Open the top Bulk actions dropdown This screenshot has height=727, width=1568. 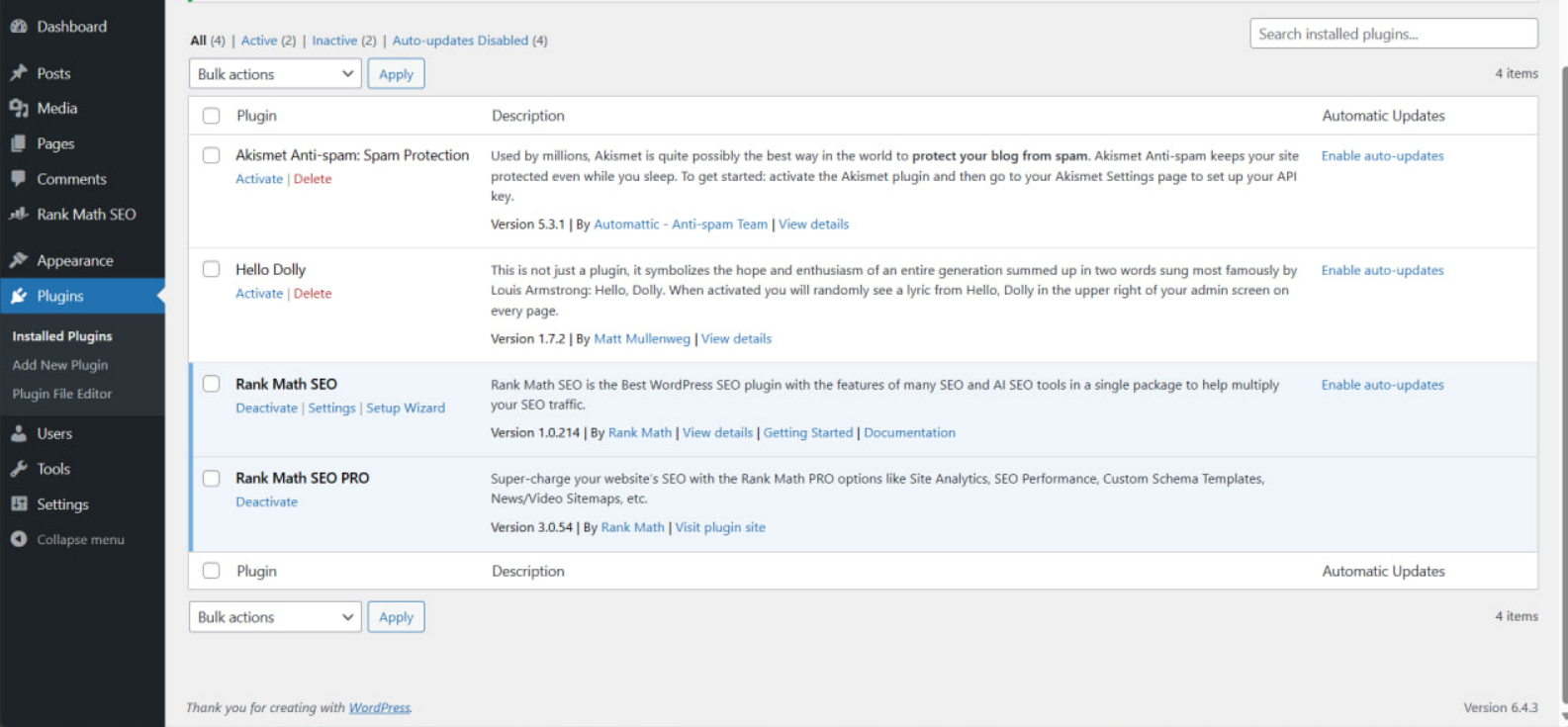coord(275,74)
